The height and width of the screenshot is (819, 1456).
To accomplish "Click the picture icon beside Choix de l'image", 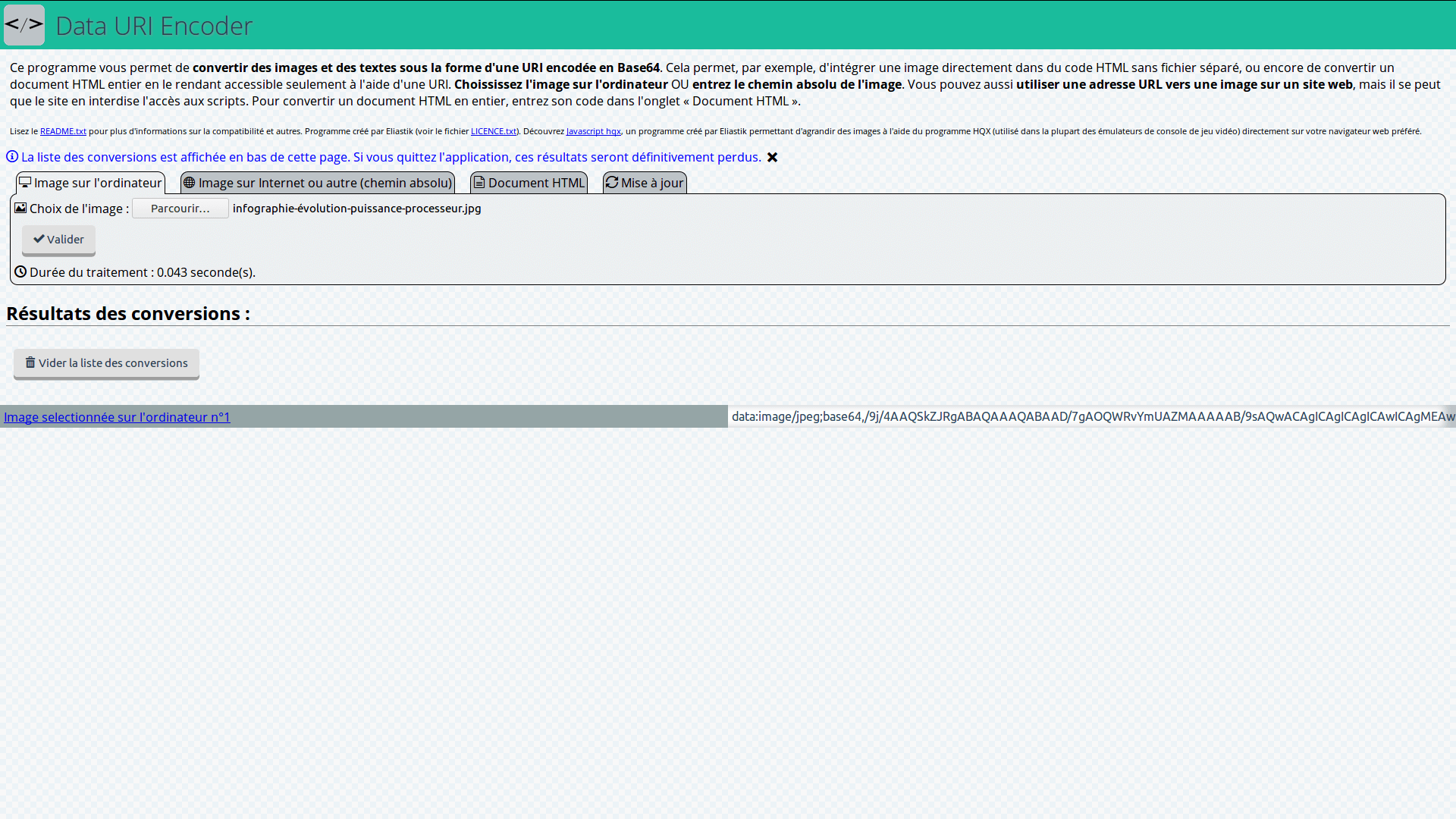I will (20, 208).
